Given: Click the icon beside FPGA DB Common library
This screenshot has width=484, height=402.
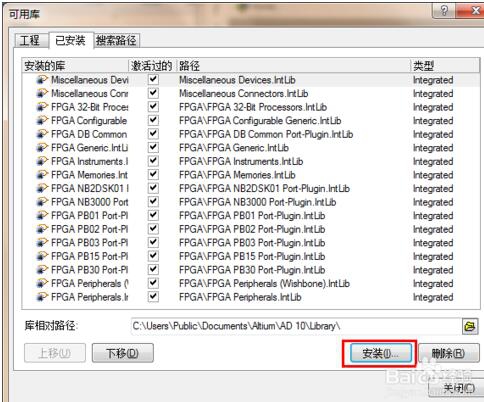Looking at the screenshot, I should [42, 134].
